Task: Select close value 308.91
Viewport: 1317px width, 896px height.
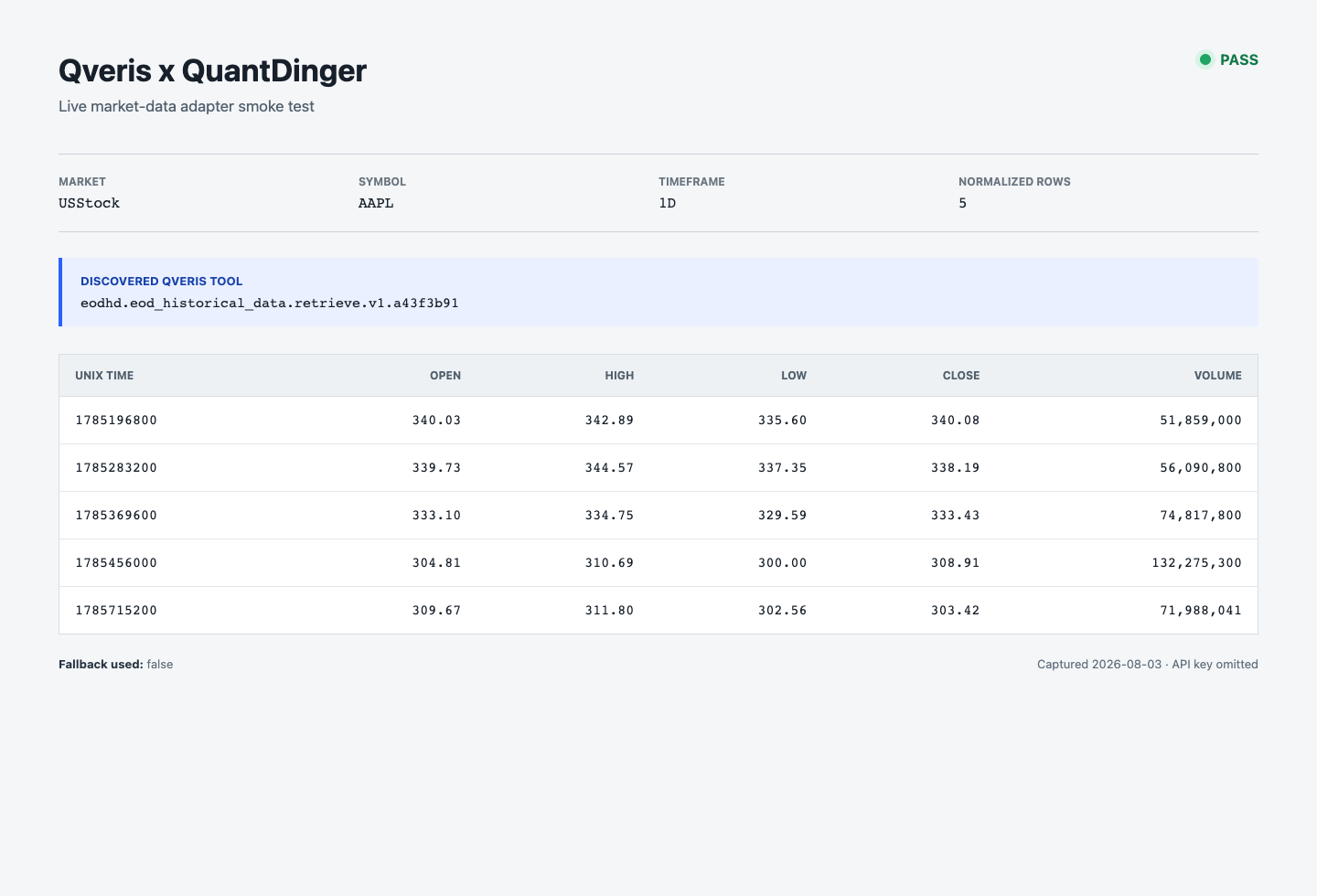Action: pyautogui.click(x=955, y=563)
